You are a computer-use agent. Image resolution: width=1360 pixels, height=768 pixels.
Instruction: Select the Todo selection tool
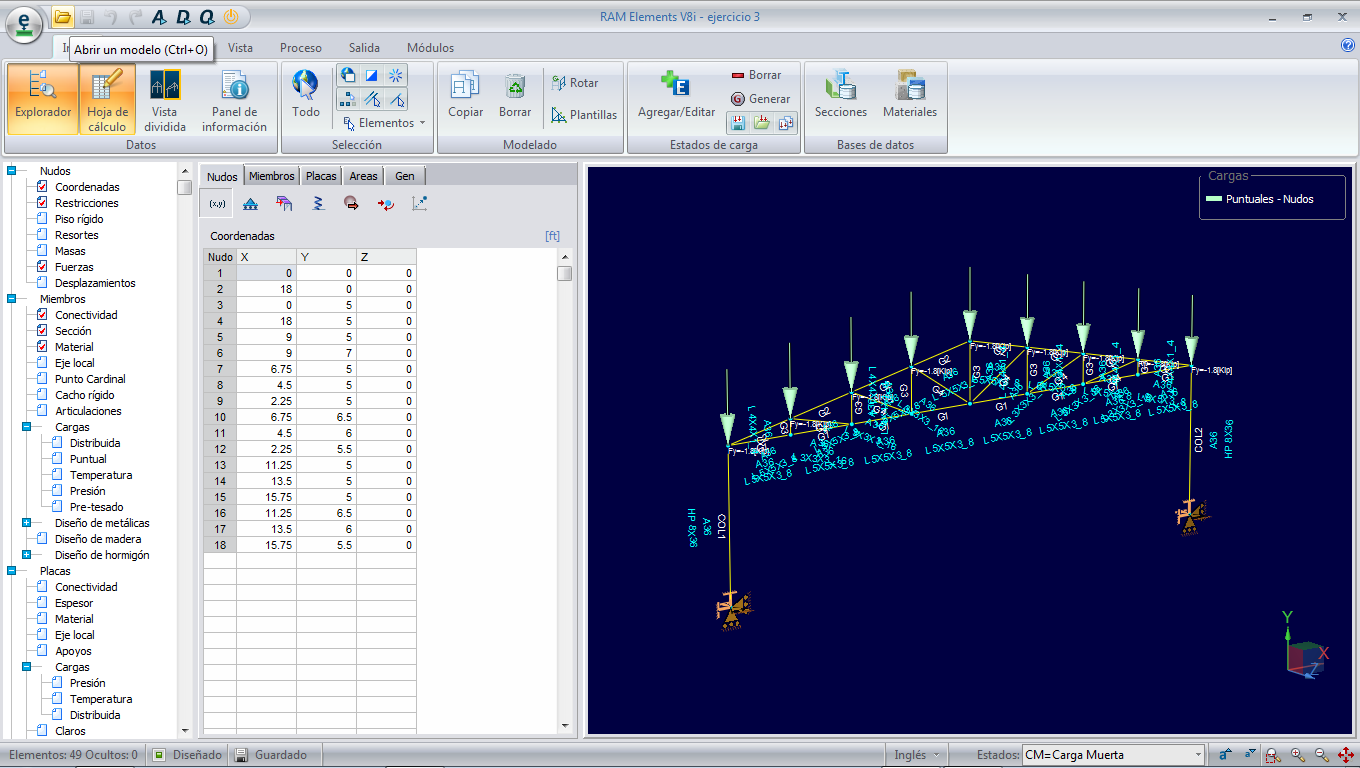306,95
